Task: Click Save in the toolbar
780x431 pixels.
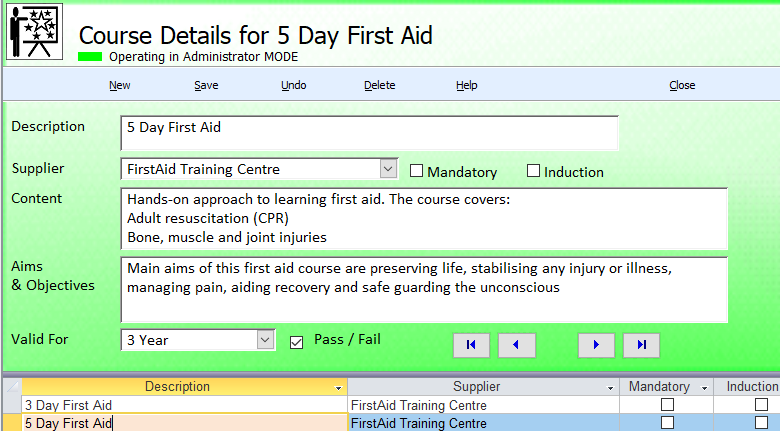Action: click(206, 85)
